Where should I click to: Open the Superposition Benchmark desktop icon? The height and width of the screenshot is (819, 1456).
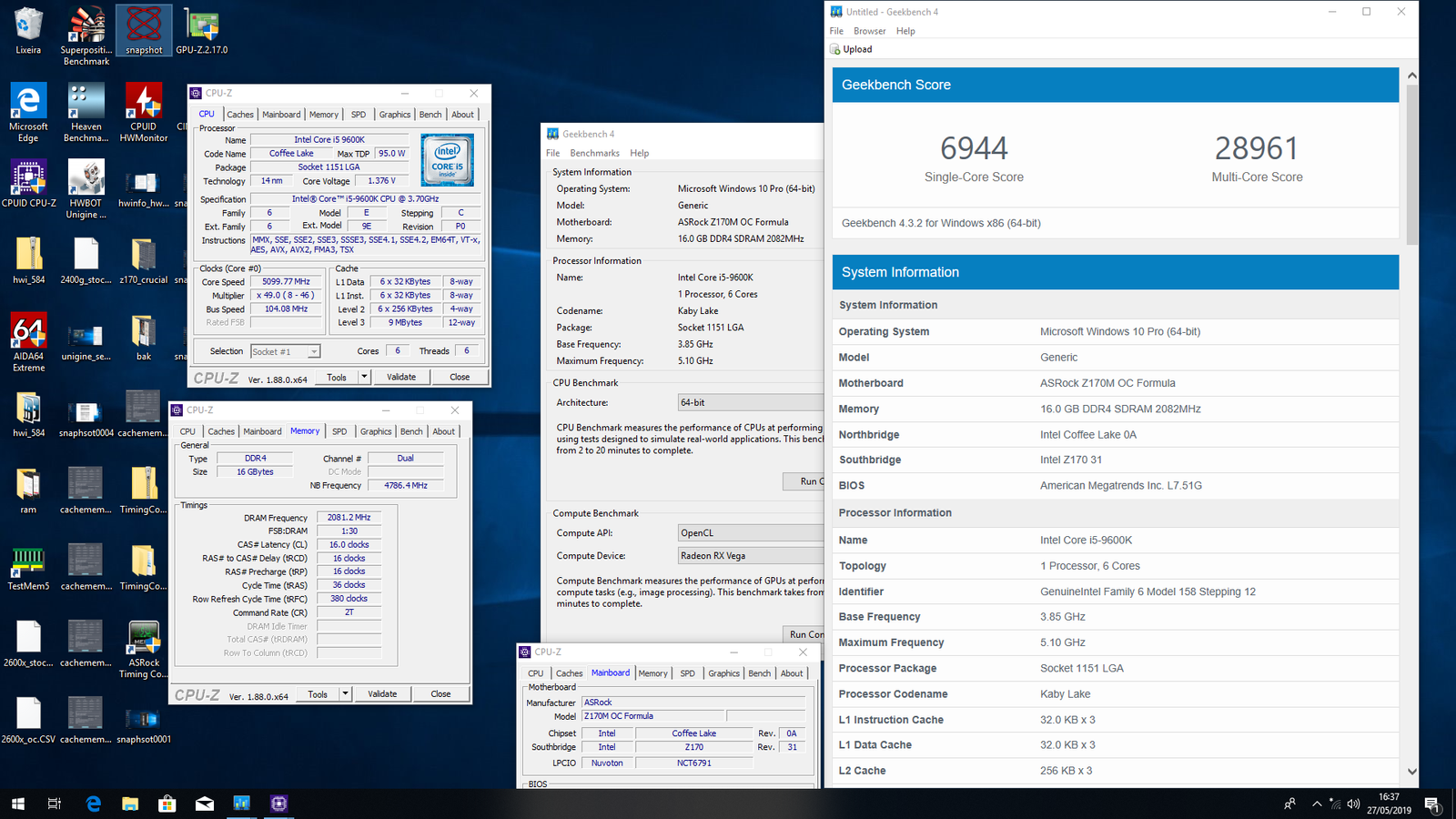coord(86,27)
